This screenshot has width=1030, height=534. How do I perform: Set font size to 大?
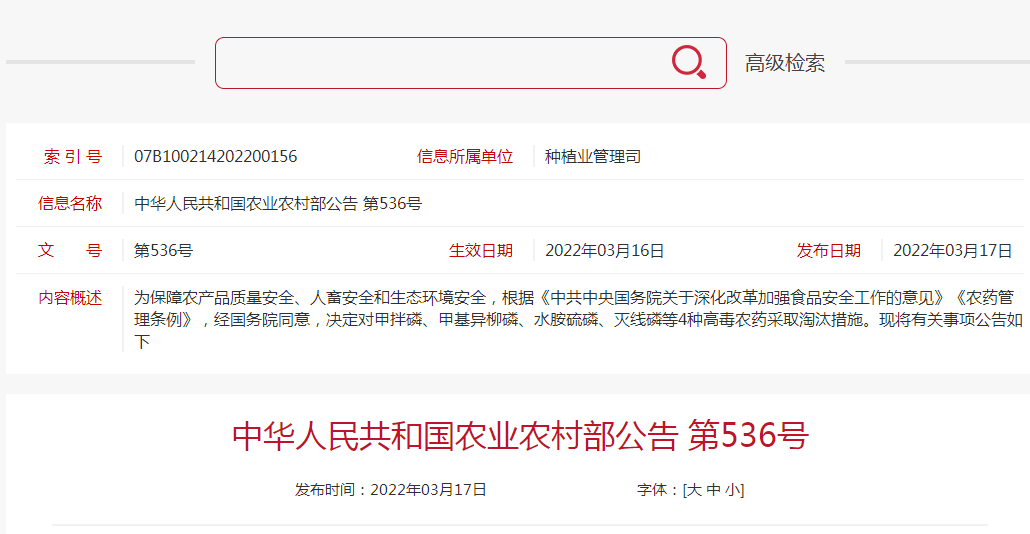coord(694,490)
